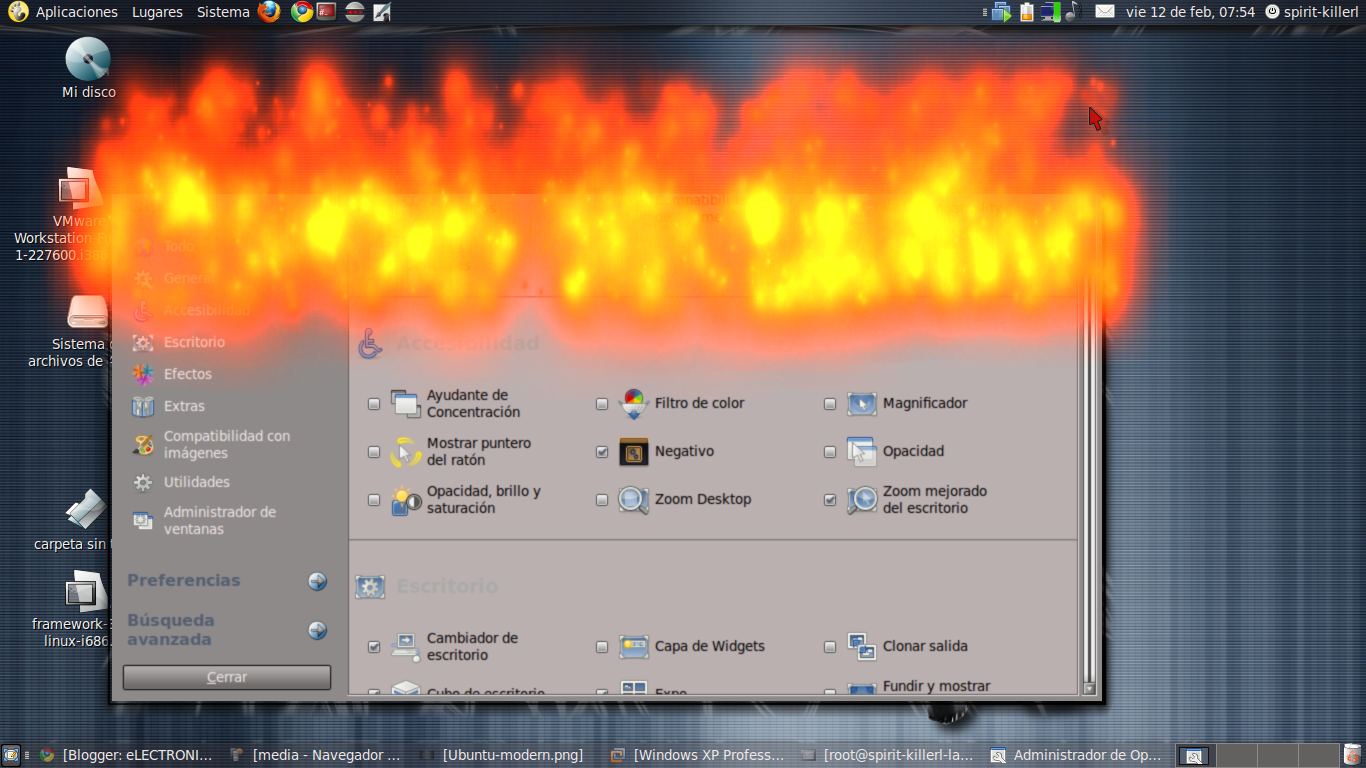This screenshot has height=768, width=1366.
Task: Open the Magnificador plugin icon
Action: pyautogui.click(x=862, y=403)
